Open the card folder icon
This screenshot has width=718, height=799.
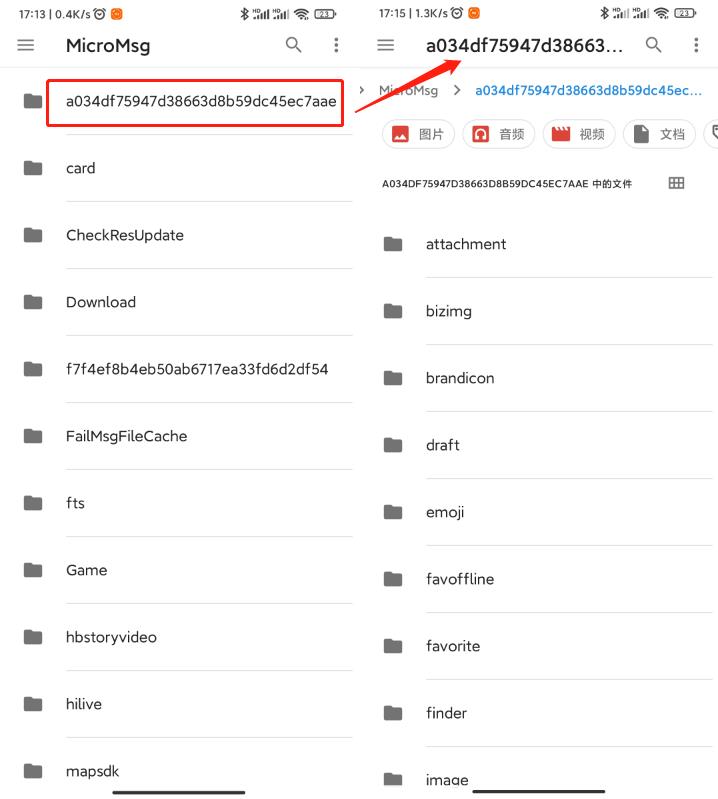pos(33,168)
